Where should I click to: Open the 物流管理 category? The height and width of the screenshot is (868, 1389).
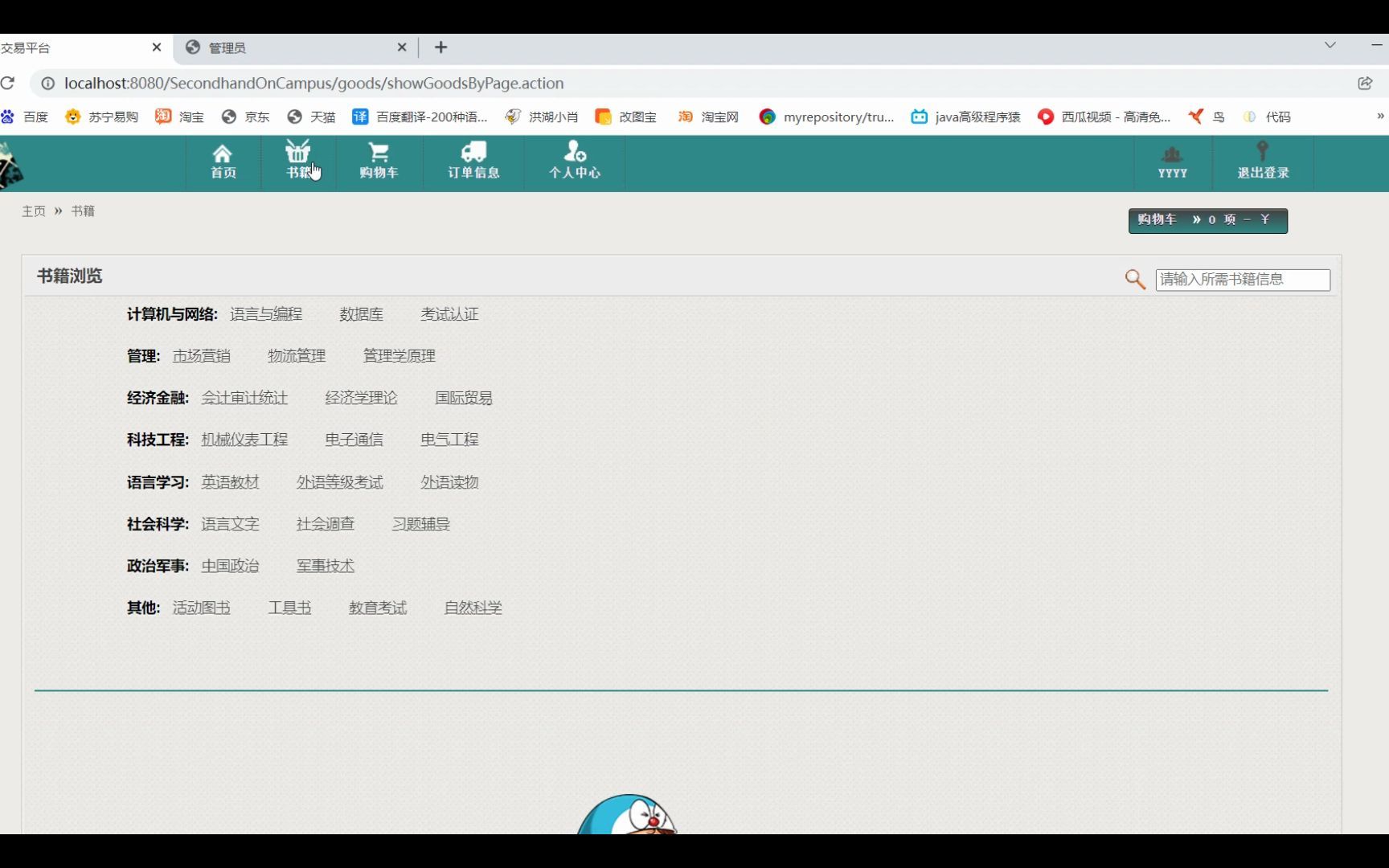[x=297, y=356]
